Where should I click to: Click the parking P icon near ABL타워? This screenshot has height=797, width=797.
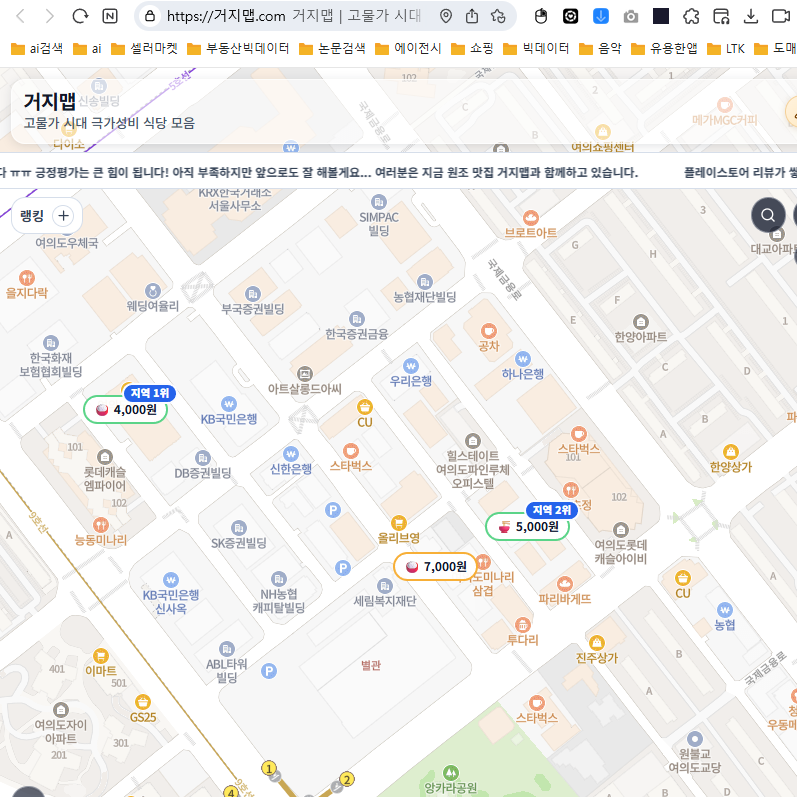click(269, 671)
